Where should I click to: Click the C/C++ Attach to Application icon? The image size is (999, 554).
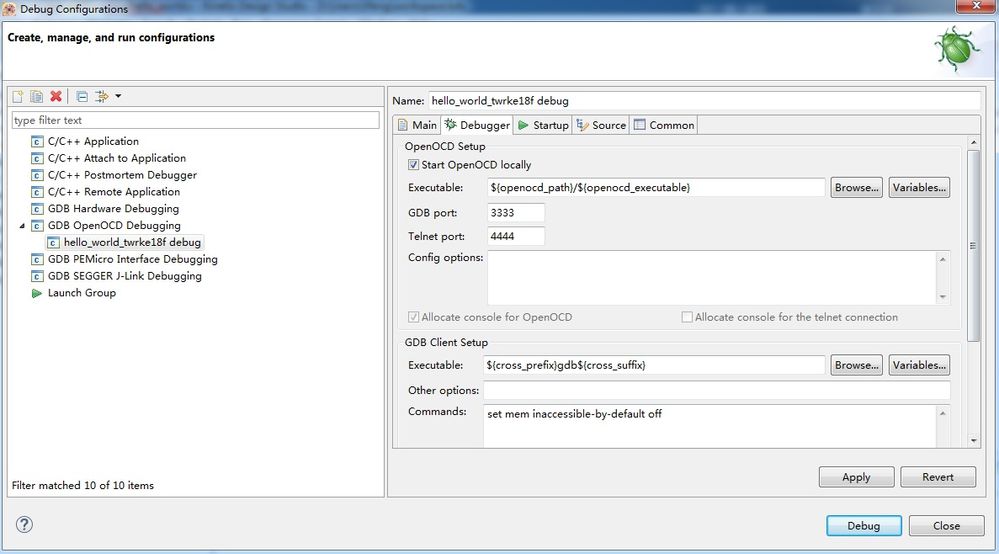(37, 158)
